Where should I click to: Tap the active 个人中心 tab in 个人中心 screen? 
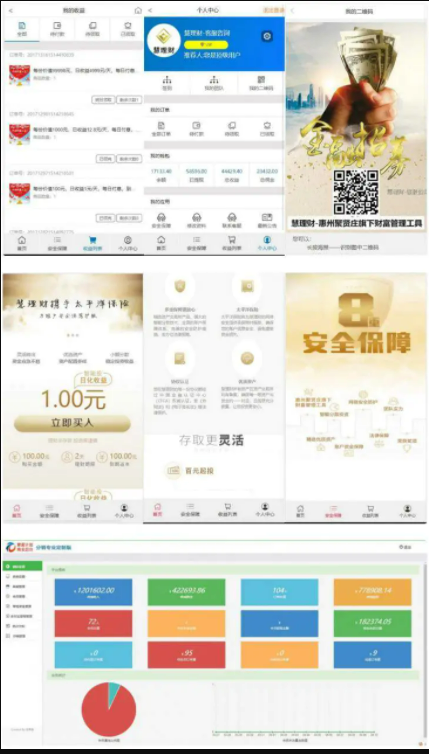click(x=267, y=244)
